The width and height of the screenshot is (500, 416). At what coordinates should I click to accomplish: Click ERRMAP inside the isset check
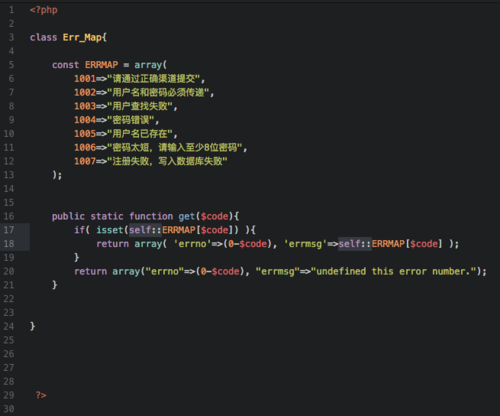[x=179, y=230]
